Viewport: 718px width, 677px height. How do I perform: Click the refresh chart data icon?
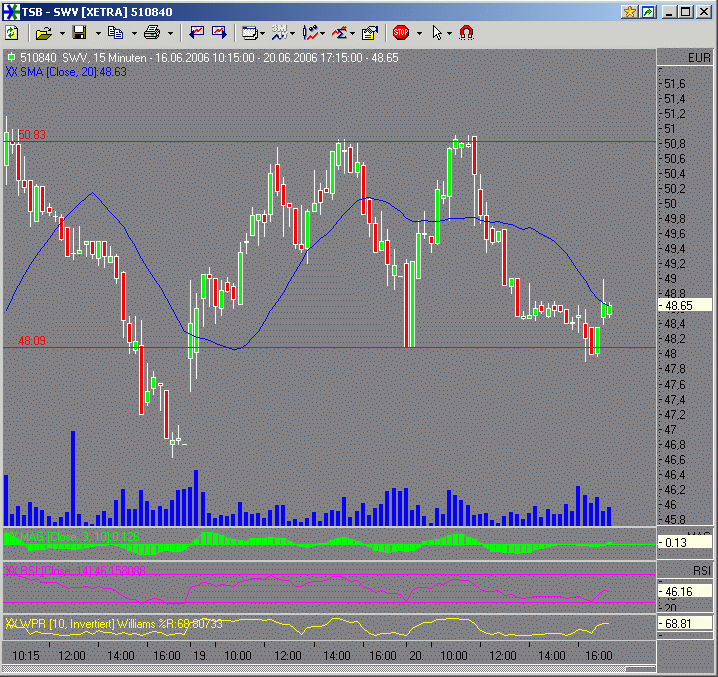click(x=11, y=33)
